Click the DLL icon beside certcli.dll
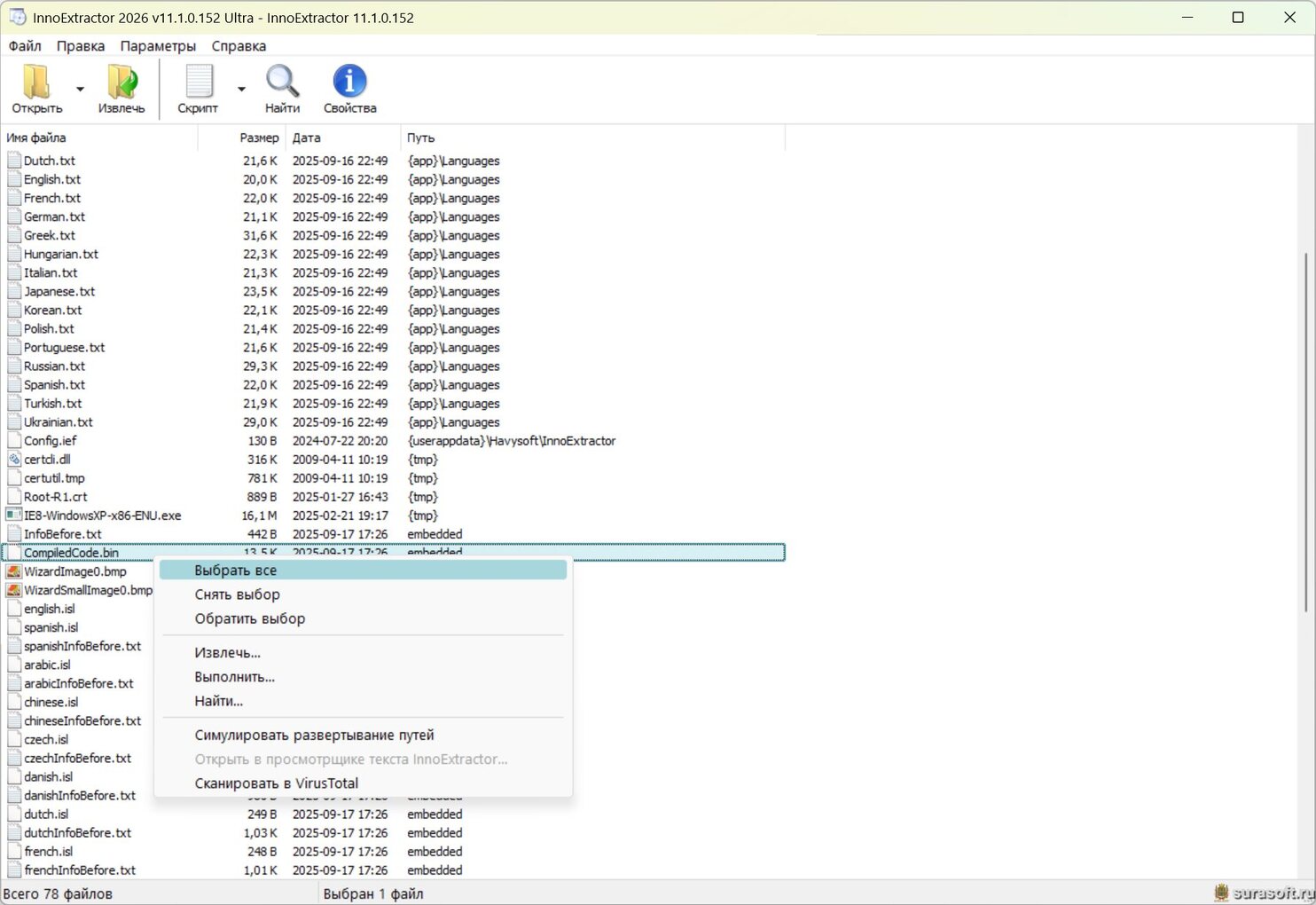The height and width of the screenshot is (905, 1316). [x=14, y=459]
